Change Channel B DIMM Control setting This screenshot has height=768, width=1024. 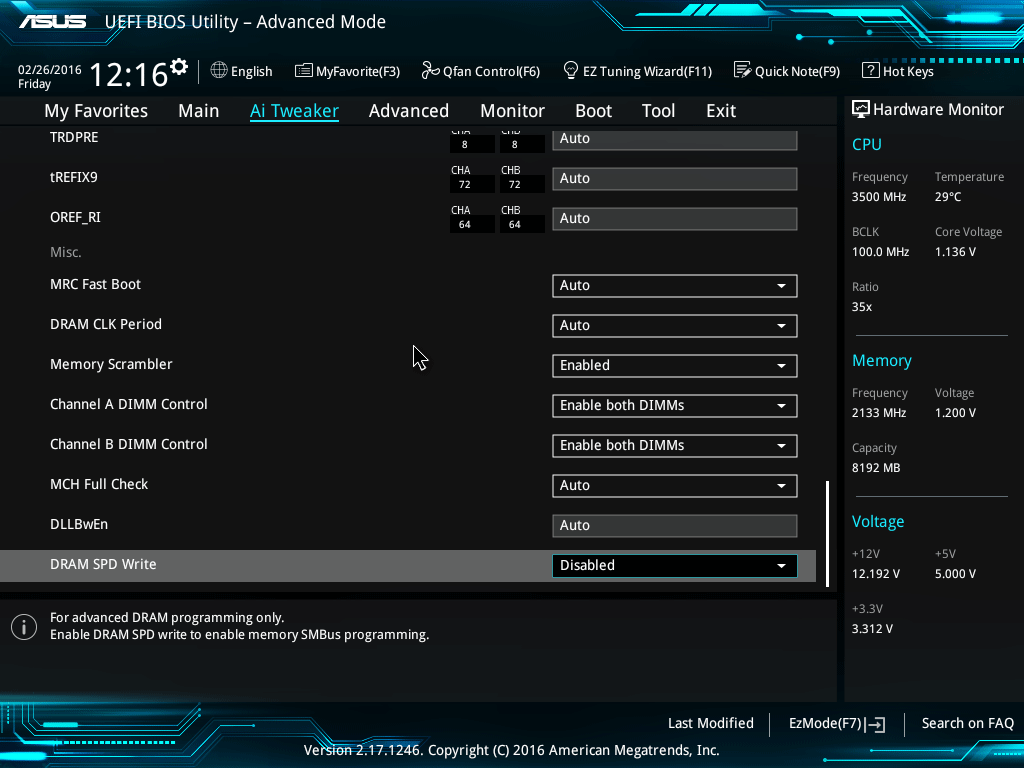click(x=674, y=446)
